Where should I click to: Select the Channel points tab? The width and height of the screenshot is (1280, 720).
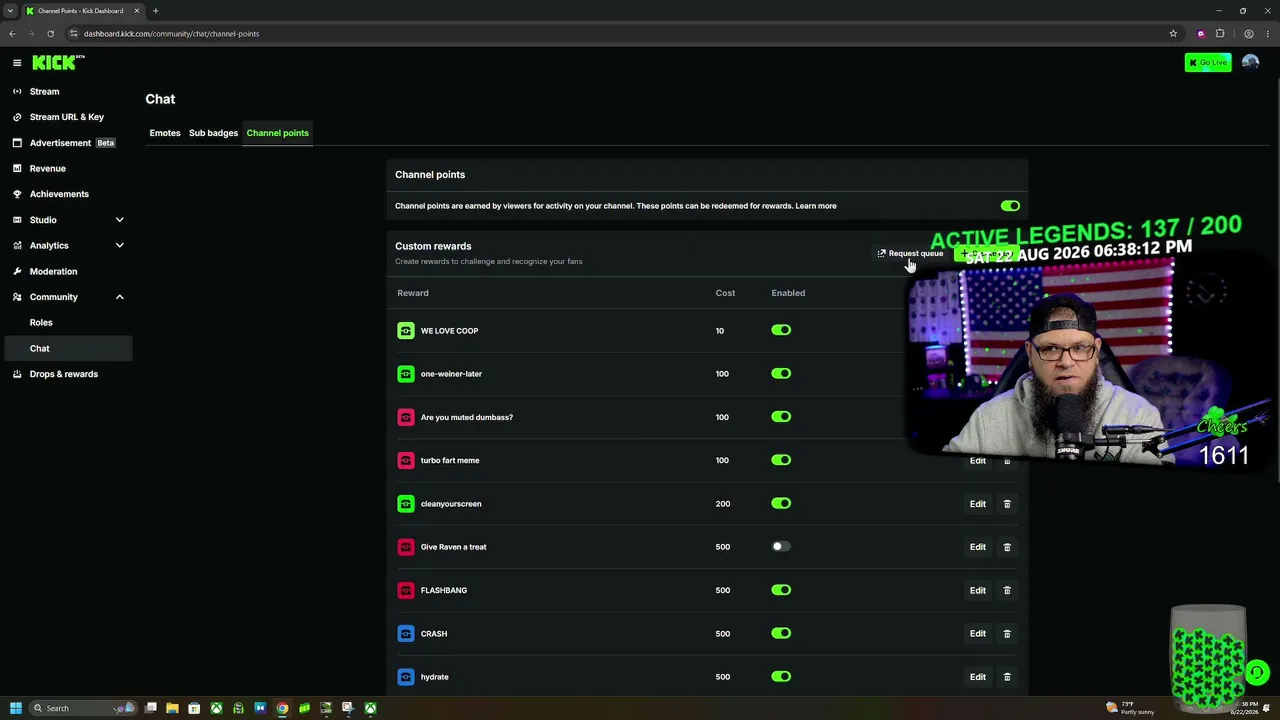[x=277, y=133]
